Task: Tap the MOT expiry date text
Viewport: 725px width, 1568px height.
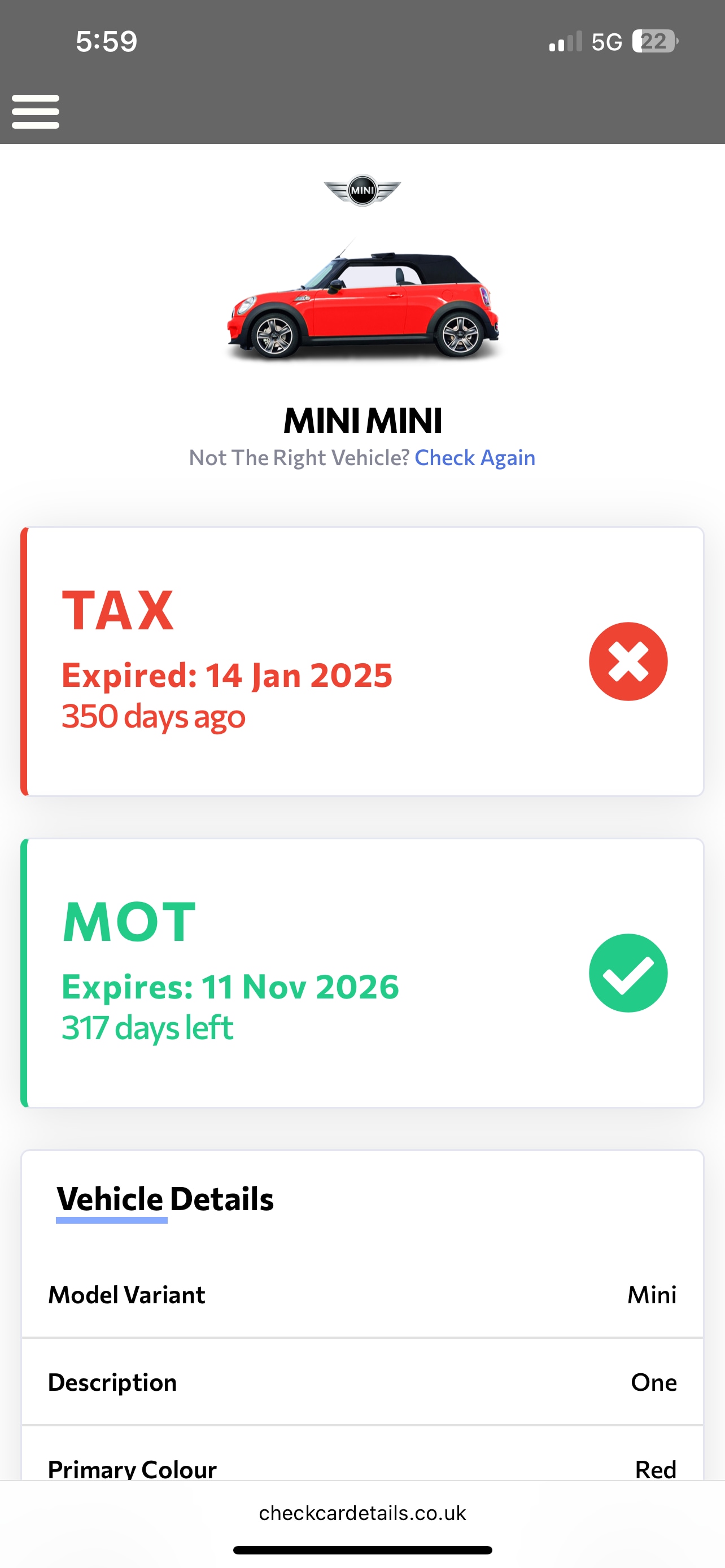Action: [230, 987]
